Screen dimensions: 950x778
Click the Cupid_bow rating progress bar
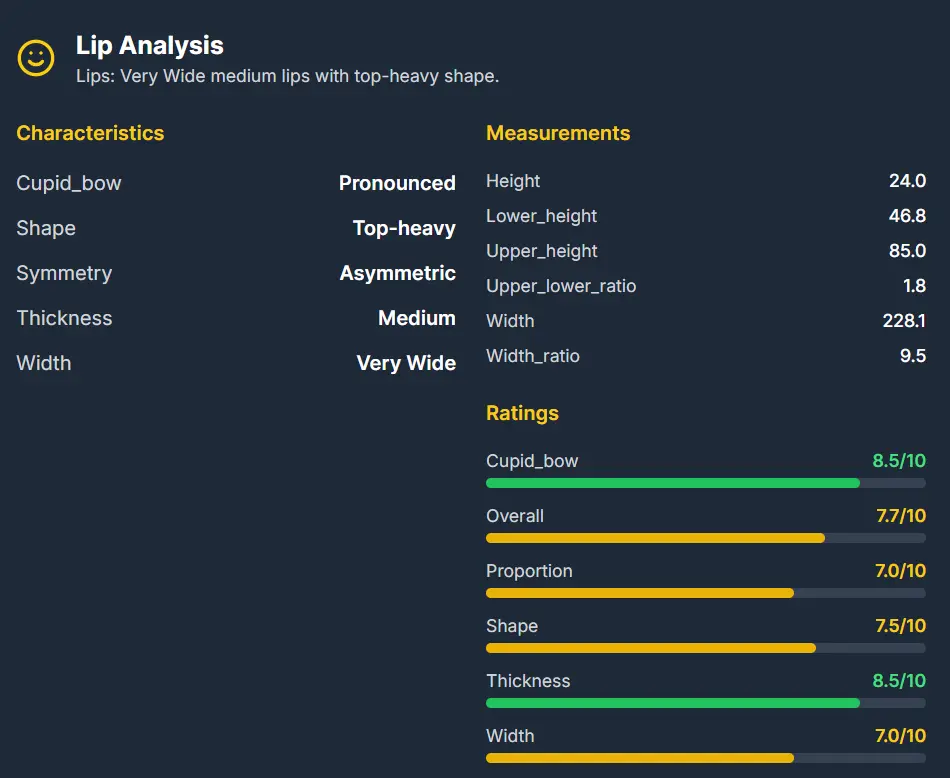[x=705, y=483]
